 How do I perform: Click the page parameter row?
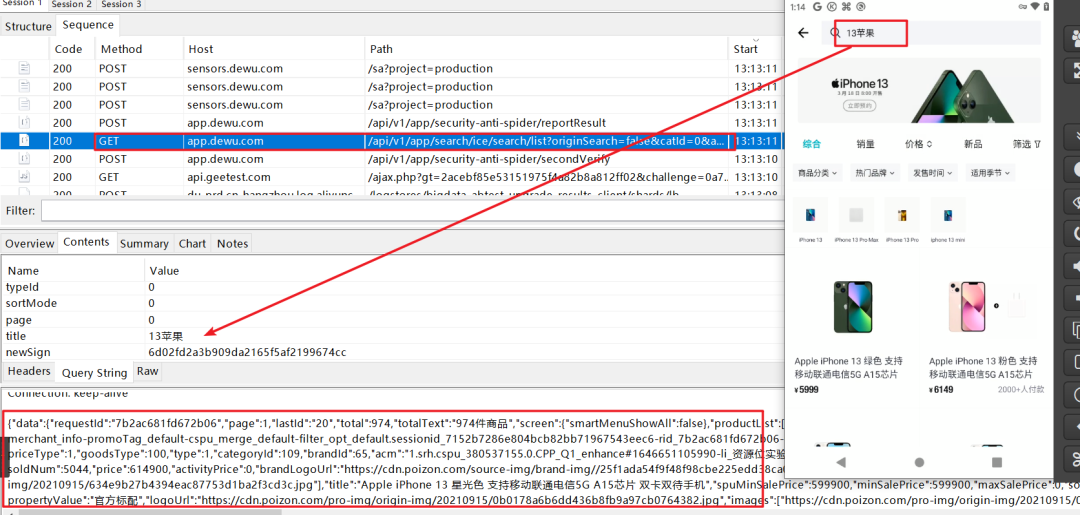[391, 319]
